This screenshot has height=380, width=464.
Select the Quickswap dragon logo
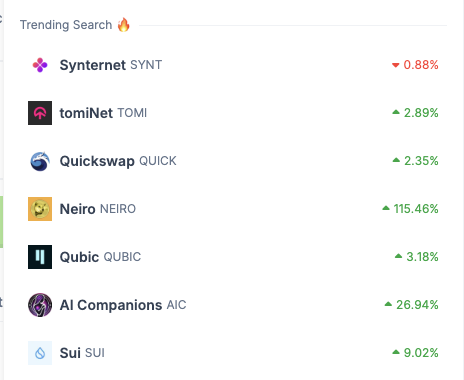(x=40, y=161)
